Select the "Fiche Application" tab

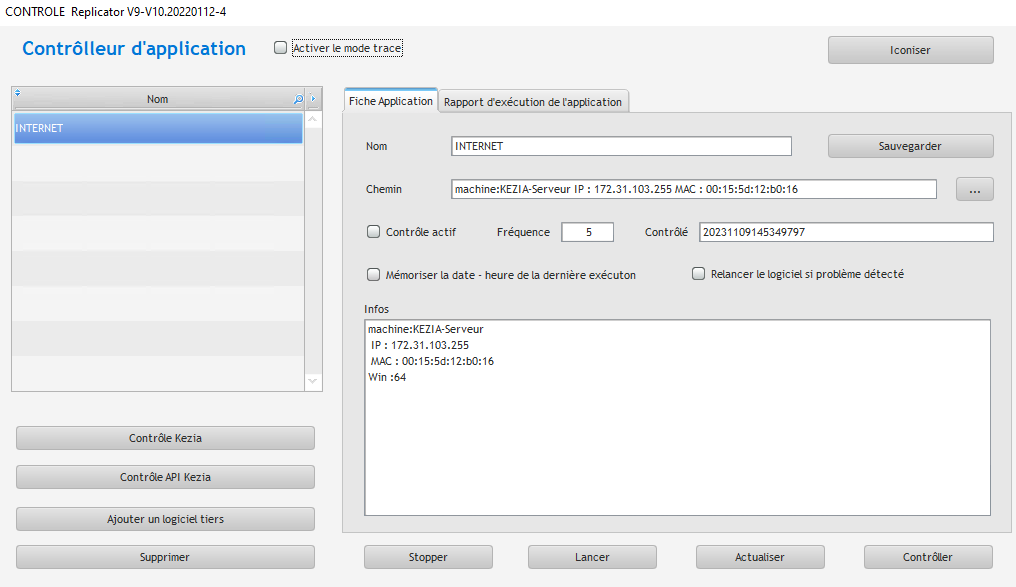pos(391,101)
